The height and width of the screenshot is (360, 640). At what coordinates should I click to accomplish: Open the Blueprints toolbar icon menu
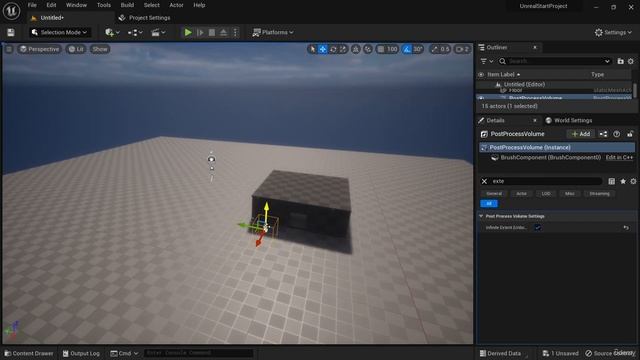click(135, 32)
